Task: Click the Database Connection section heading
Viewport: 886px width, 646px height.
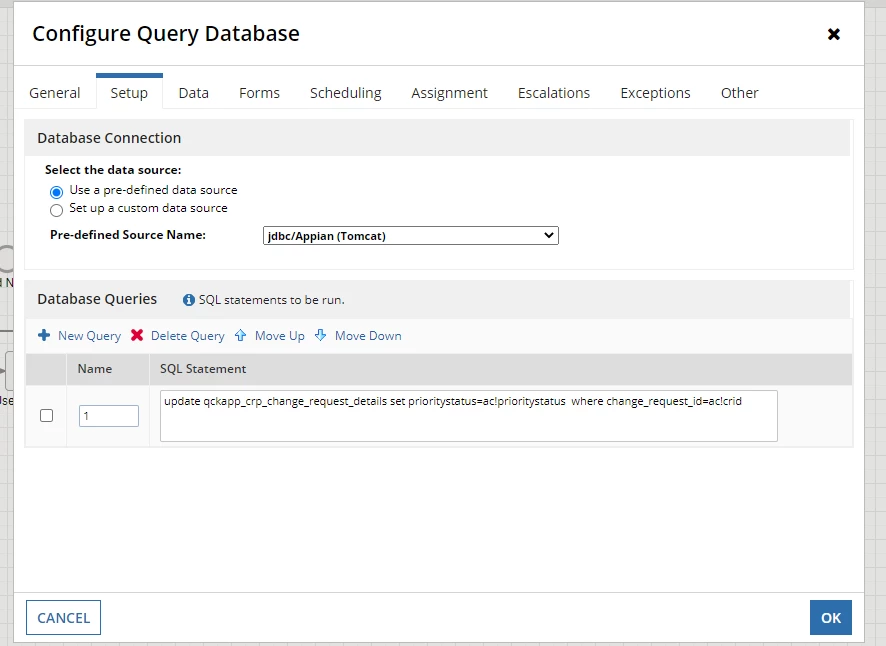Action: (109, 138)
